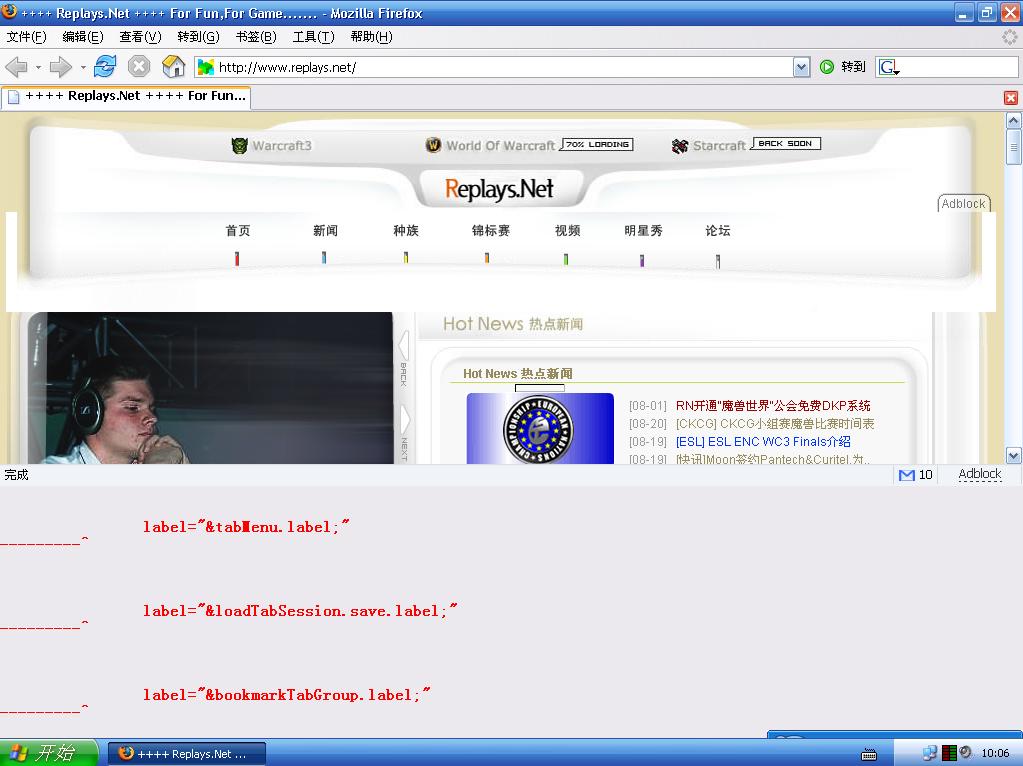Click the red-green monitor tray icon
This screenshot has width=1023, height=766.
(x=949, y=753)
